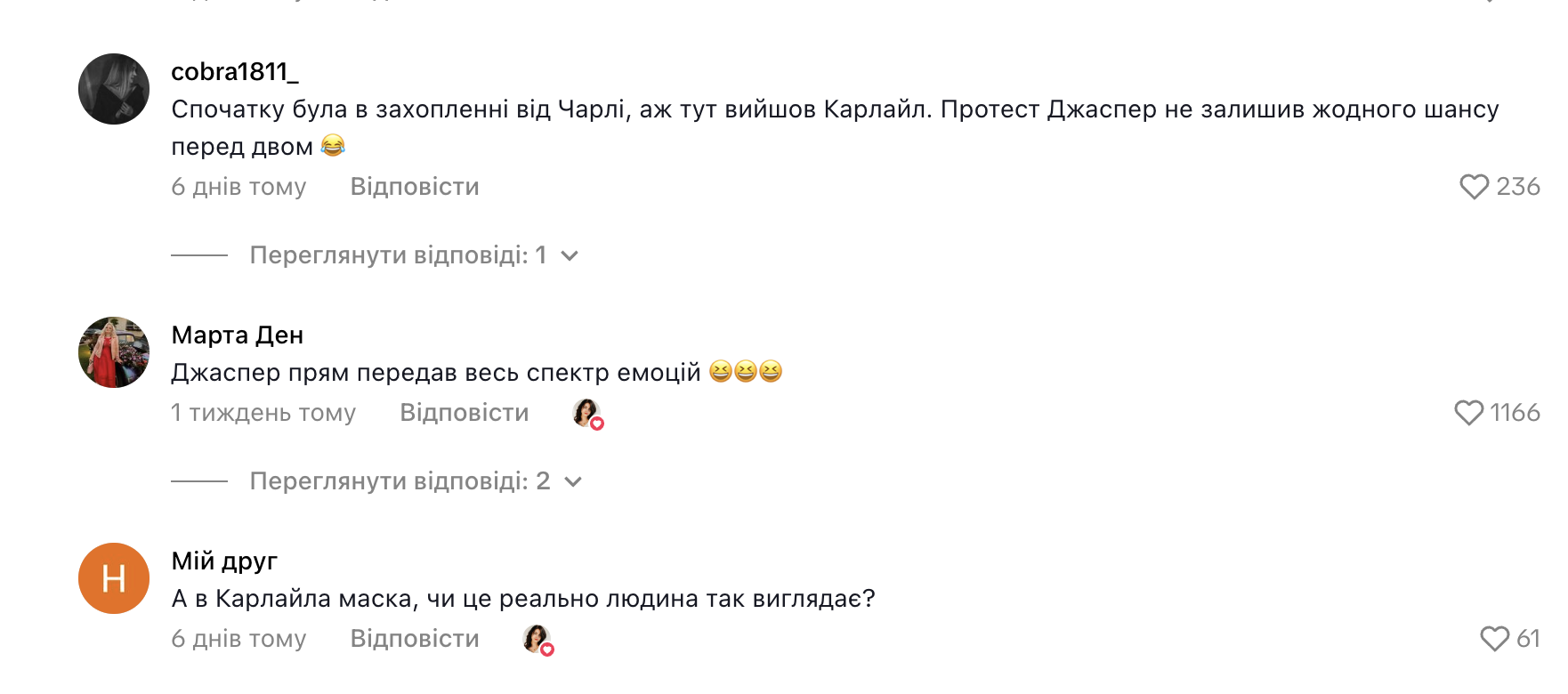Open the cobra1811_ username link
The width and height of the screenshot is (1568, 694).
(235, 71)
